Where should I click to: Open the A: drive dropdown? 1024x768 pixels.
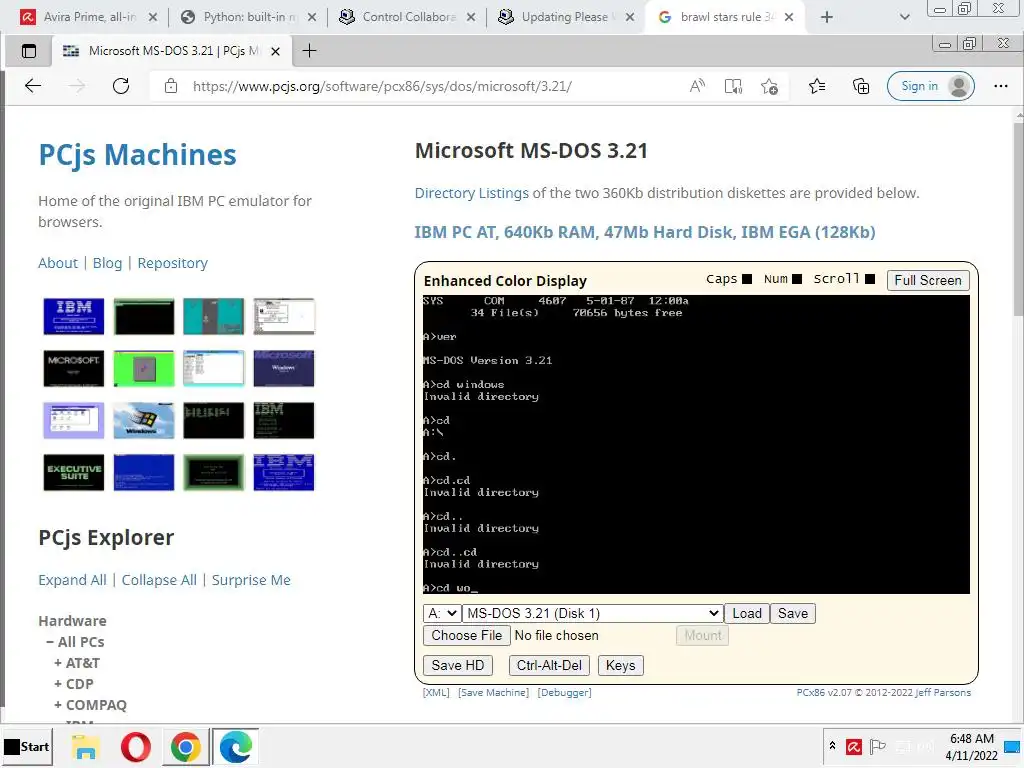441,613
